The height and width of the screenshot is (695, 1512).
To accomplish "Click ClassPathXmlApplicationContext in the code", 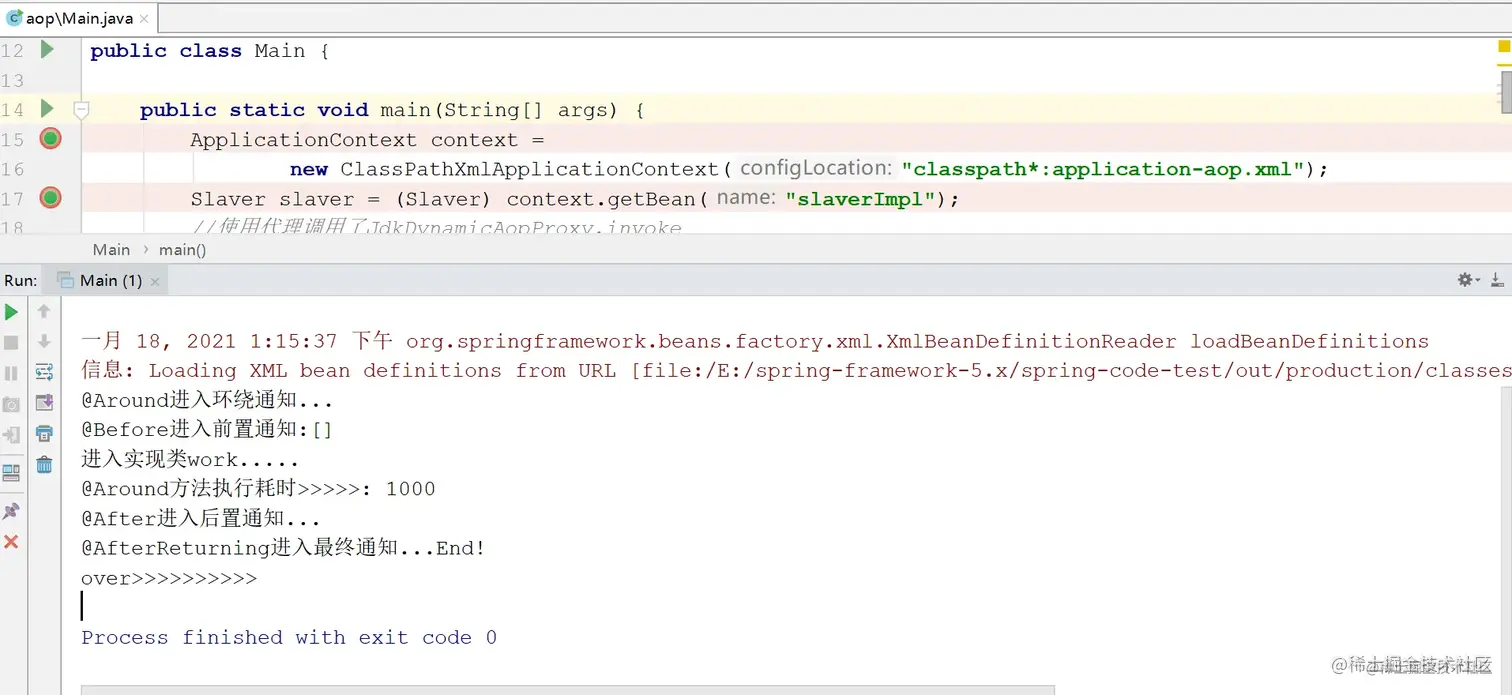I will [529, 169].
